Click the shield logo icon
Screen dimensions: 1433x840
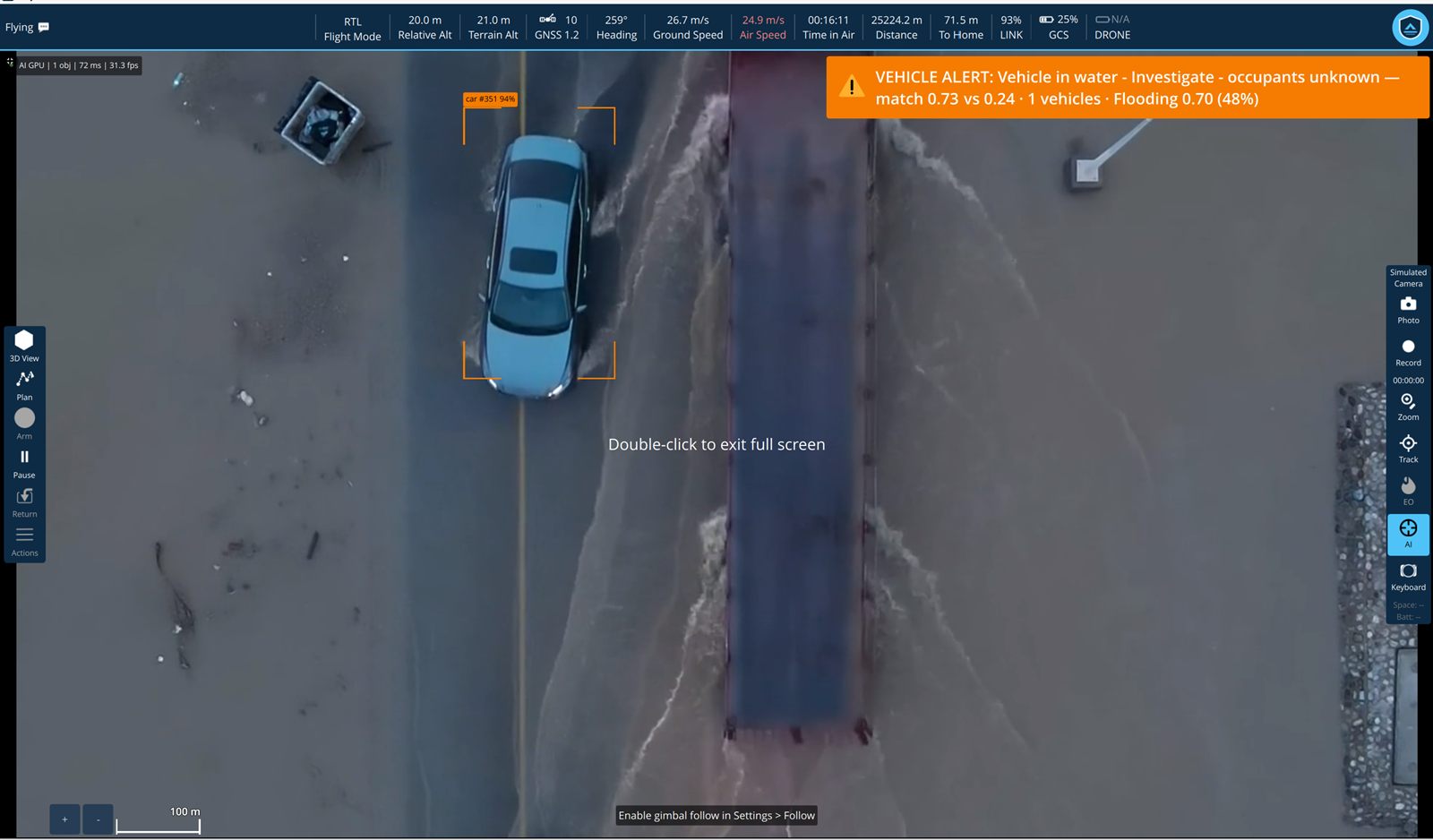point(1410,28)
